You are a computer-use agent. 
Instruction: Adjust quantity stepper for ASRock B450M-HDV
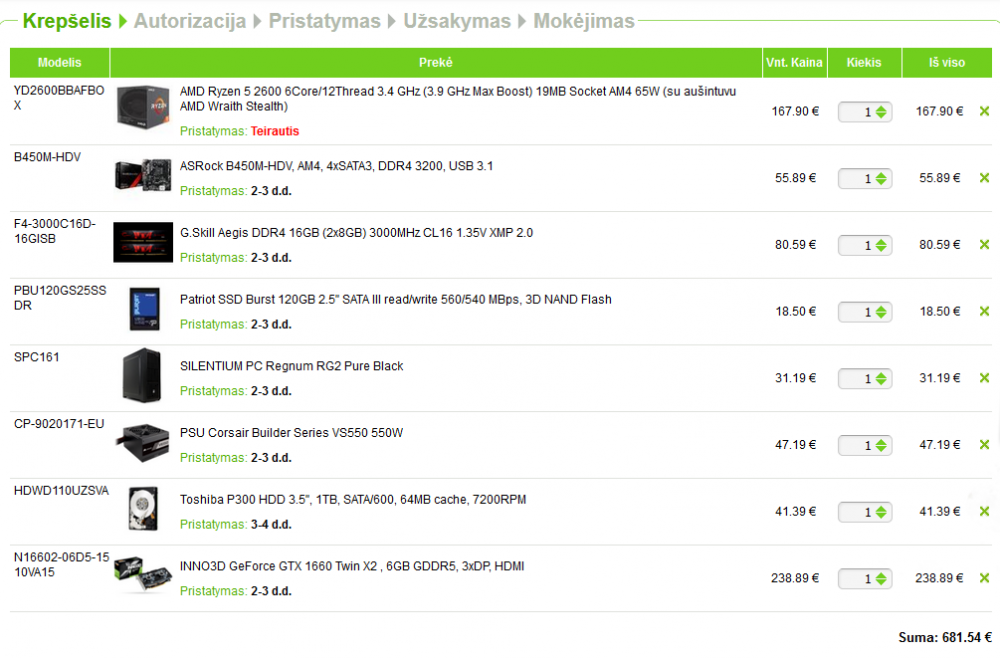point(881,179)
